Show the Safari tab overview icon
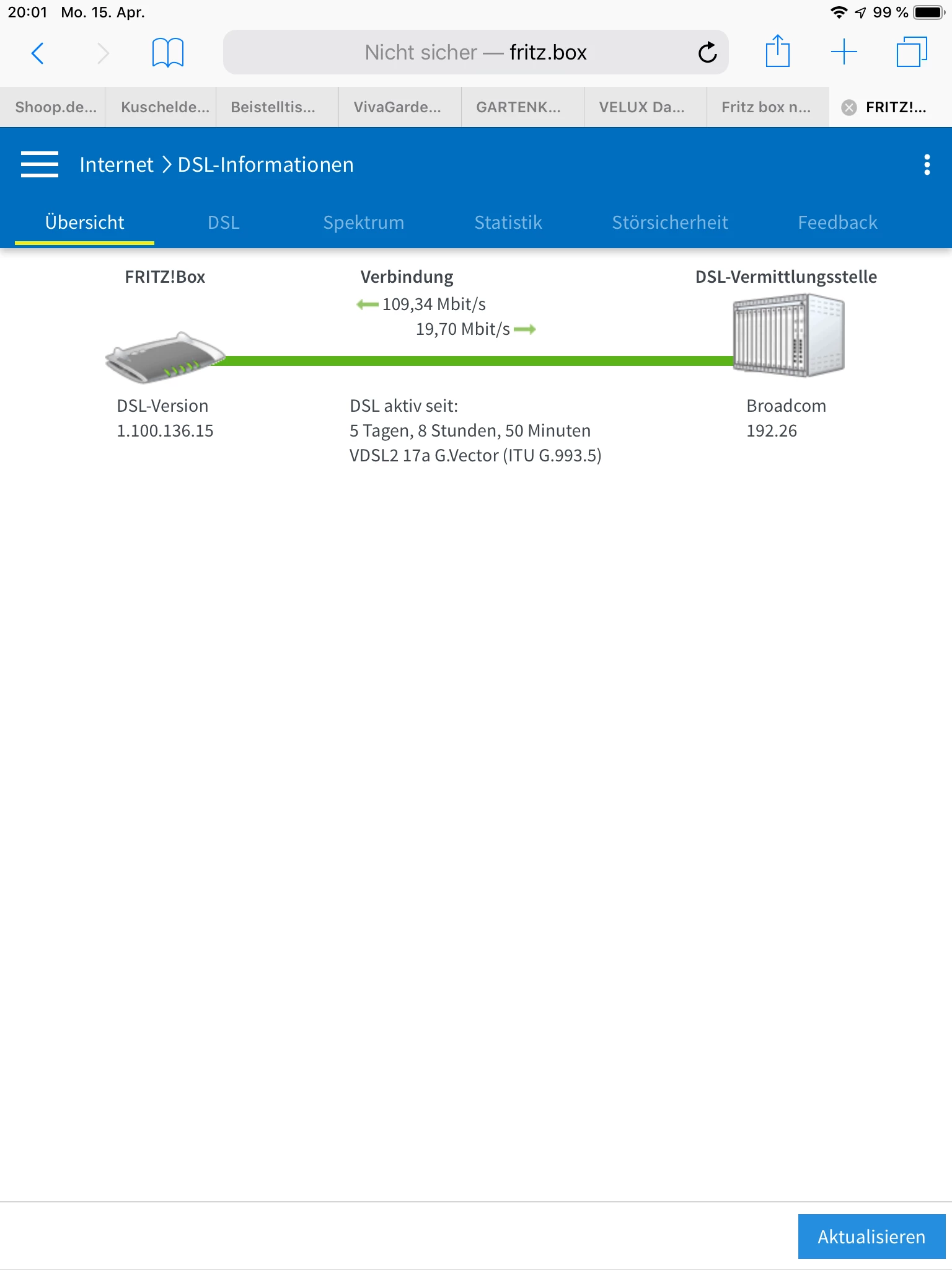Viewport: 952px width, 1270px height. (912, 51)
